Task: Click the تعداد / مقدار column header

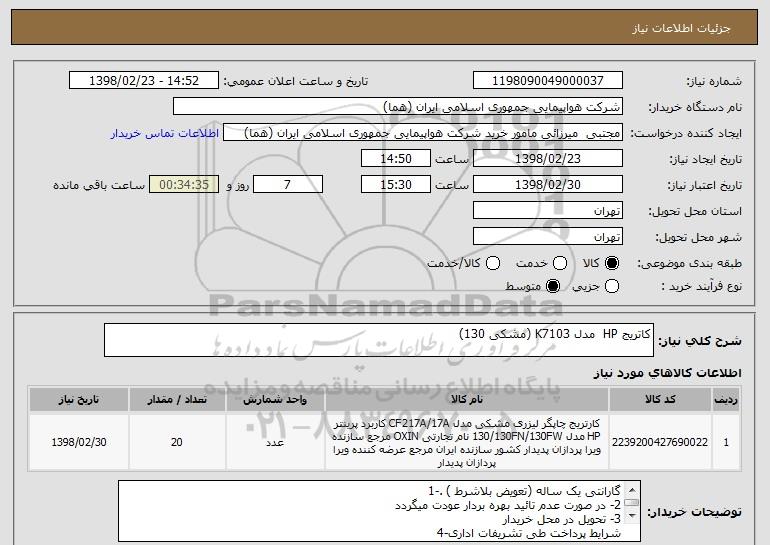Action: coord(177,400)
